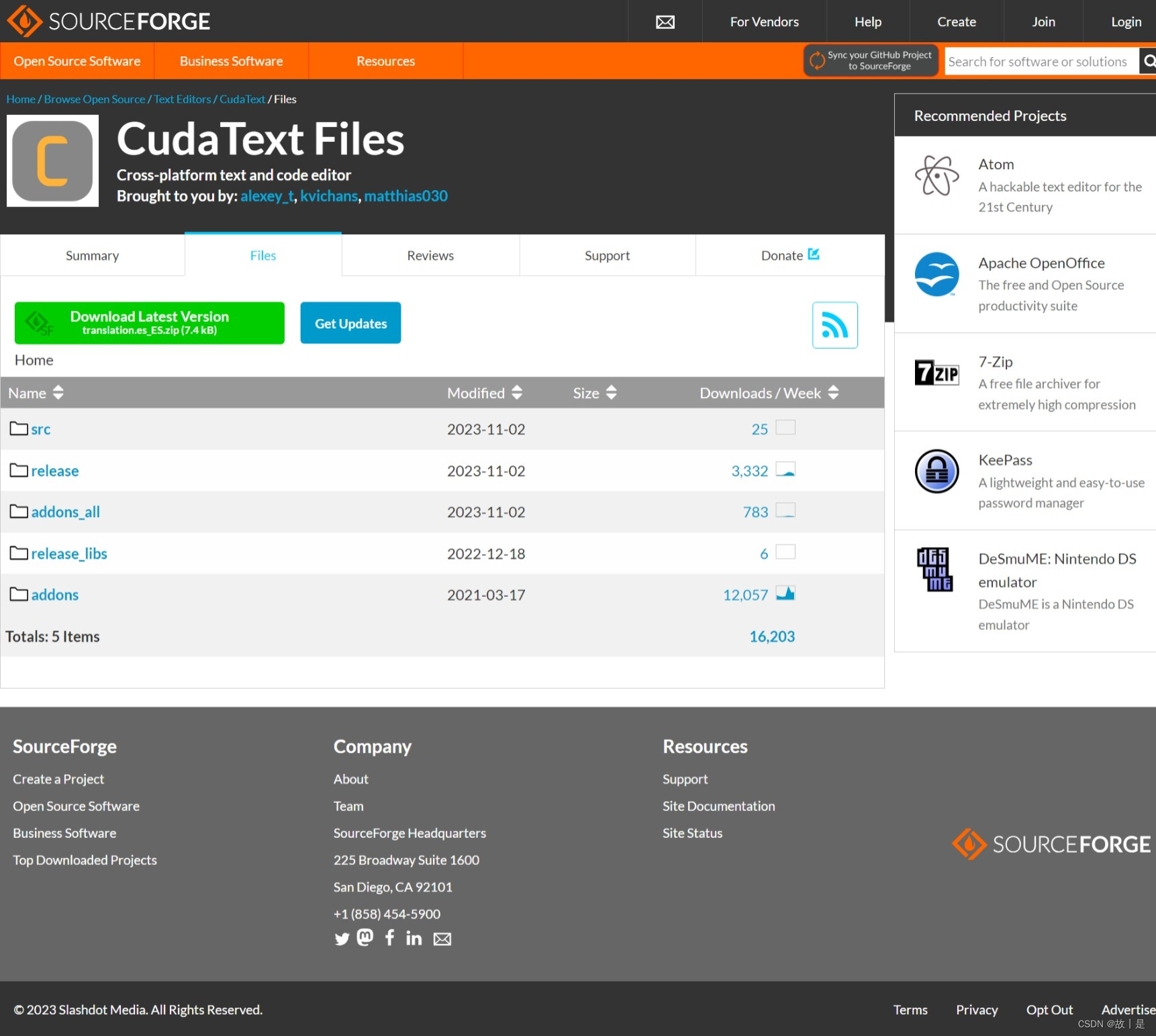Open Site Status footer link
The image size is (1156, 1036).
692,833
